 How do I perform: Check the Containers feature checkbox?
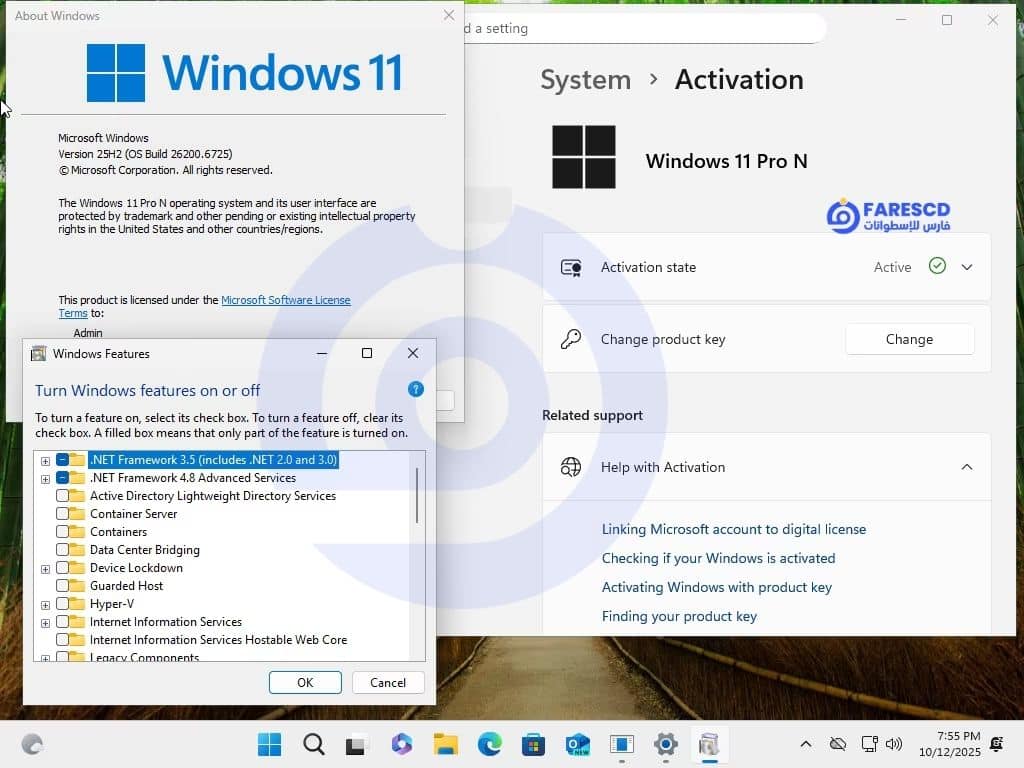(x=63, y=532)
